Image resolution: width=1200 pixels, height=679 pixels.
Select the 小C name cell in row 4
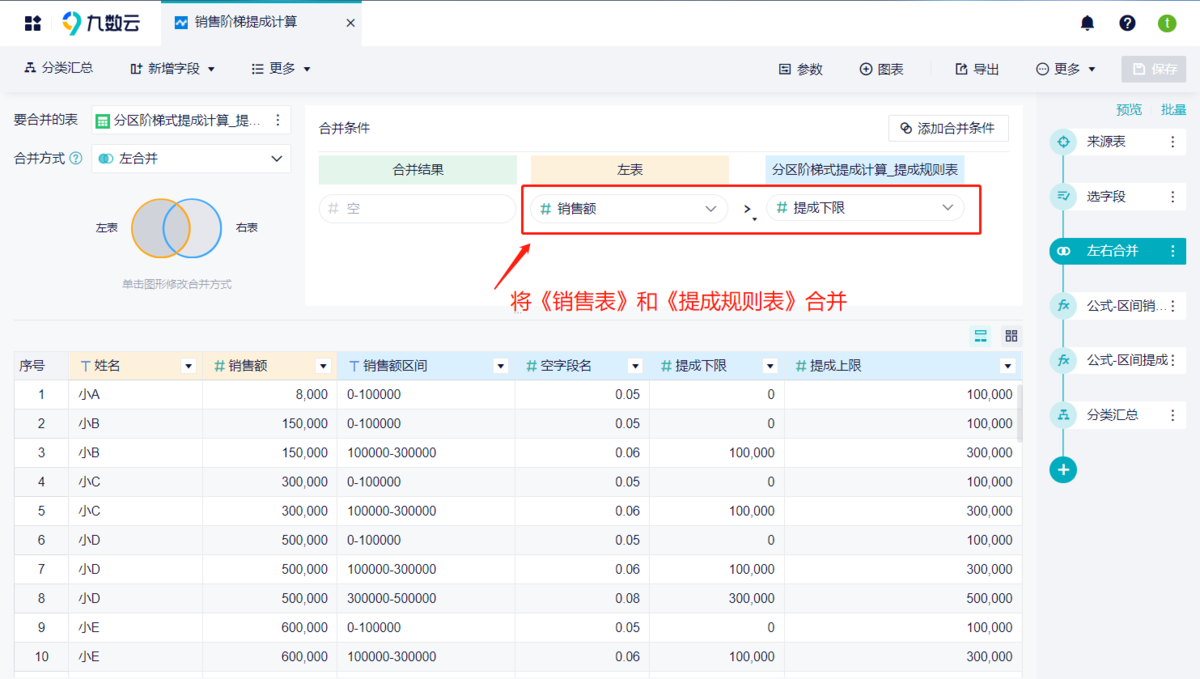tap(135, 482)
